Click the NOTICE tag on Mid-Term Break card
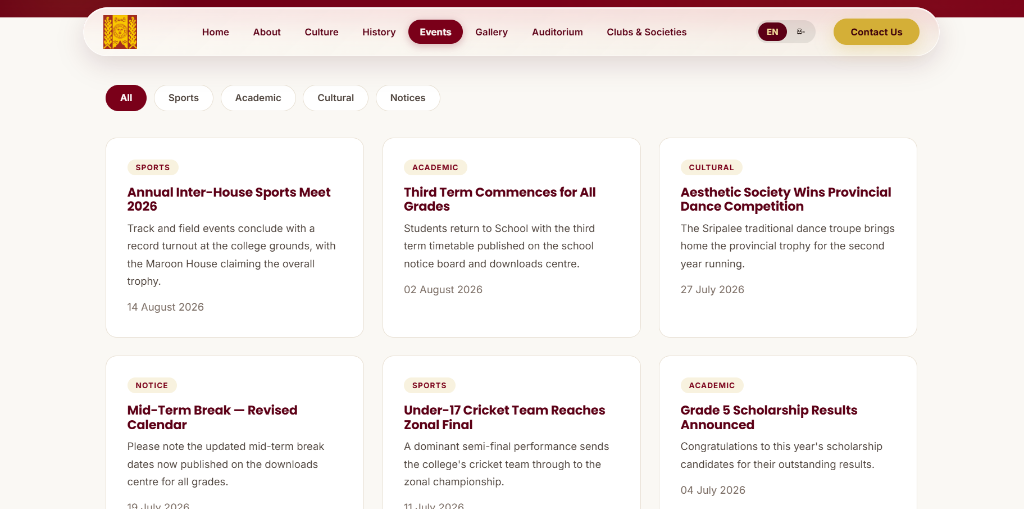Screen dimensions: 1024x509 coord(152,386)
